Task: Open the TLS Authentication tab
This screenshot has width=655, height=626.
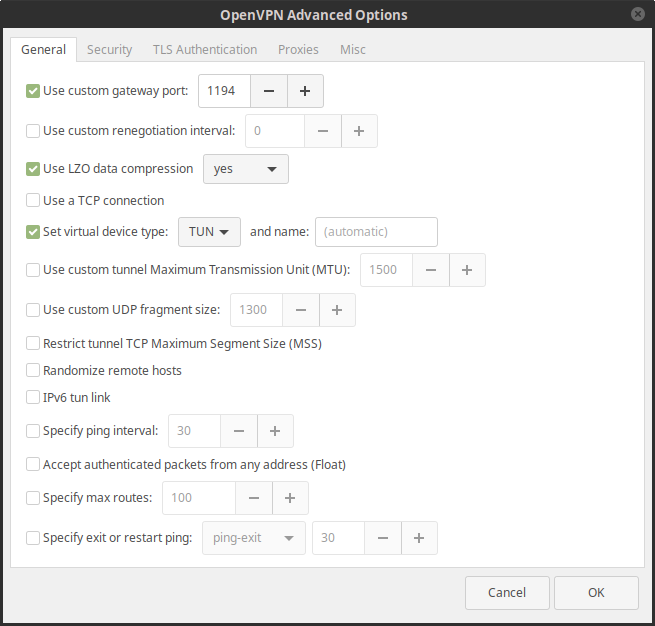Action: pos(205,50)
